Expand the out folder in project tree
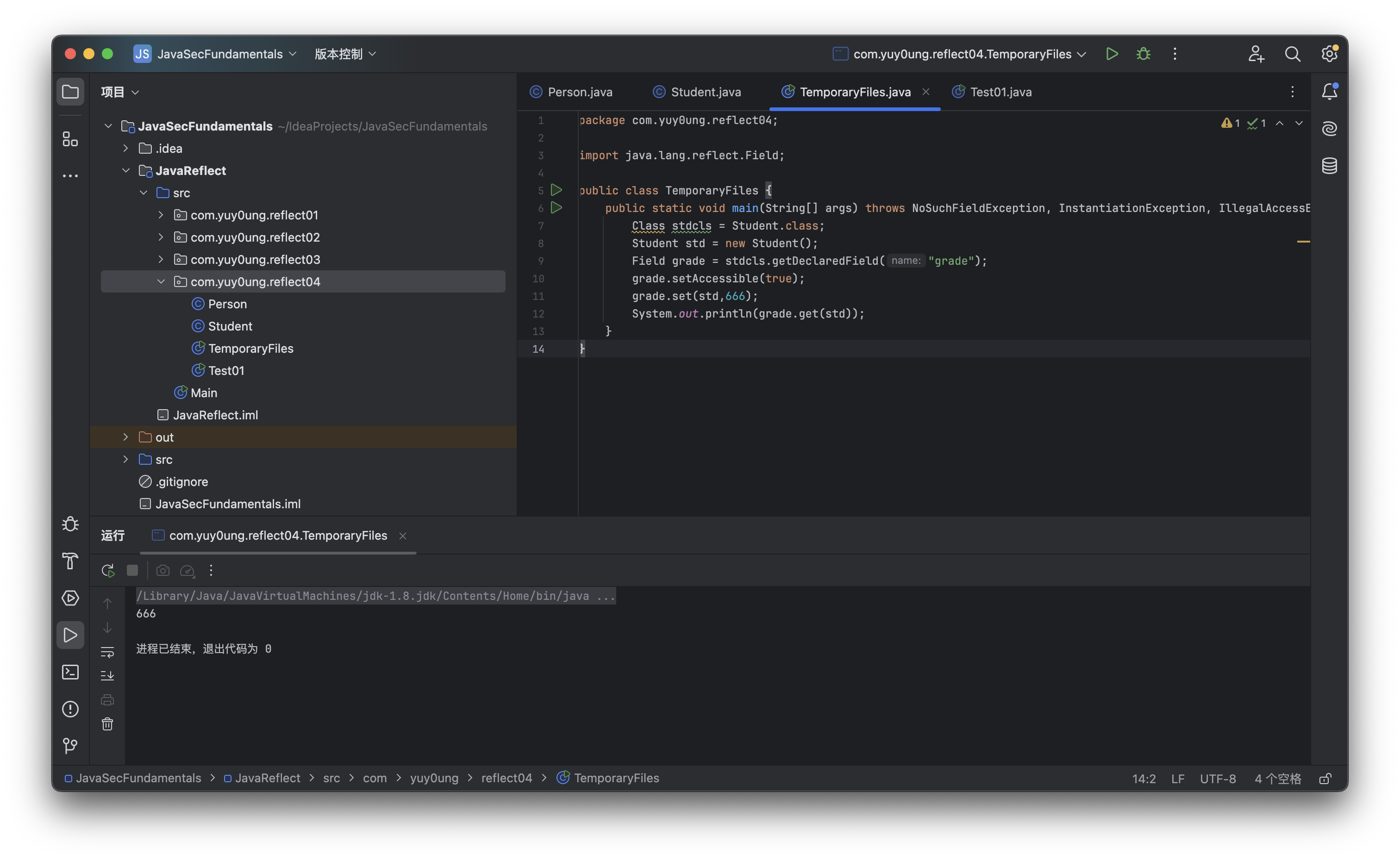1400x860 pixels. click(126, 437)
